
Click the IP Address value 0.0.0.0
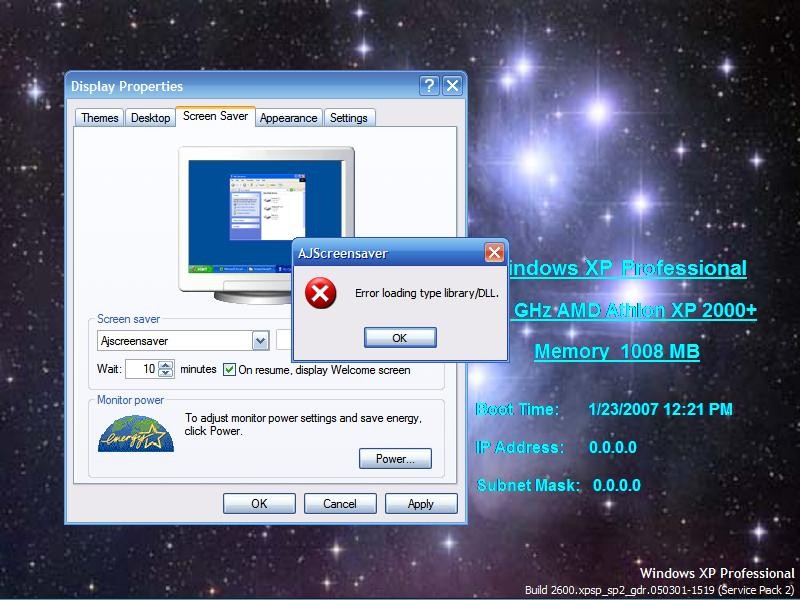(613, 447)
